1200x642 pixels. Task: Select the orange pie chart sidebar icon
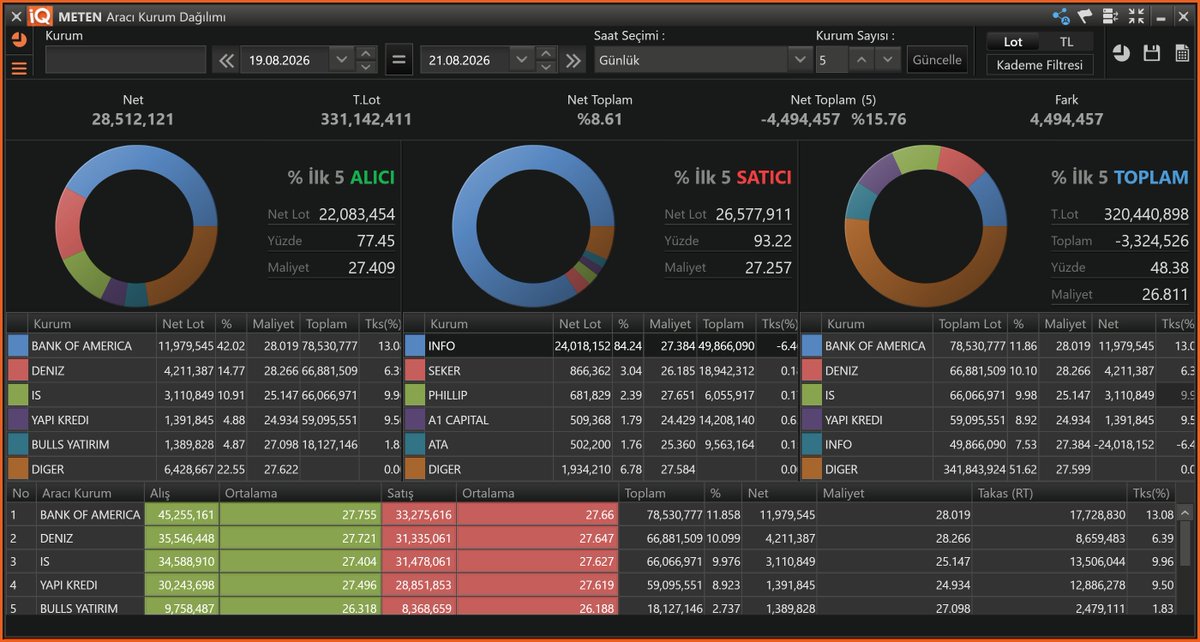tap(19, 40)
